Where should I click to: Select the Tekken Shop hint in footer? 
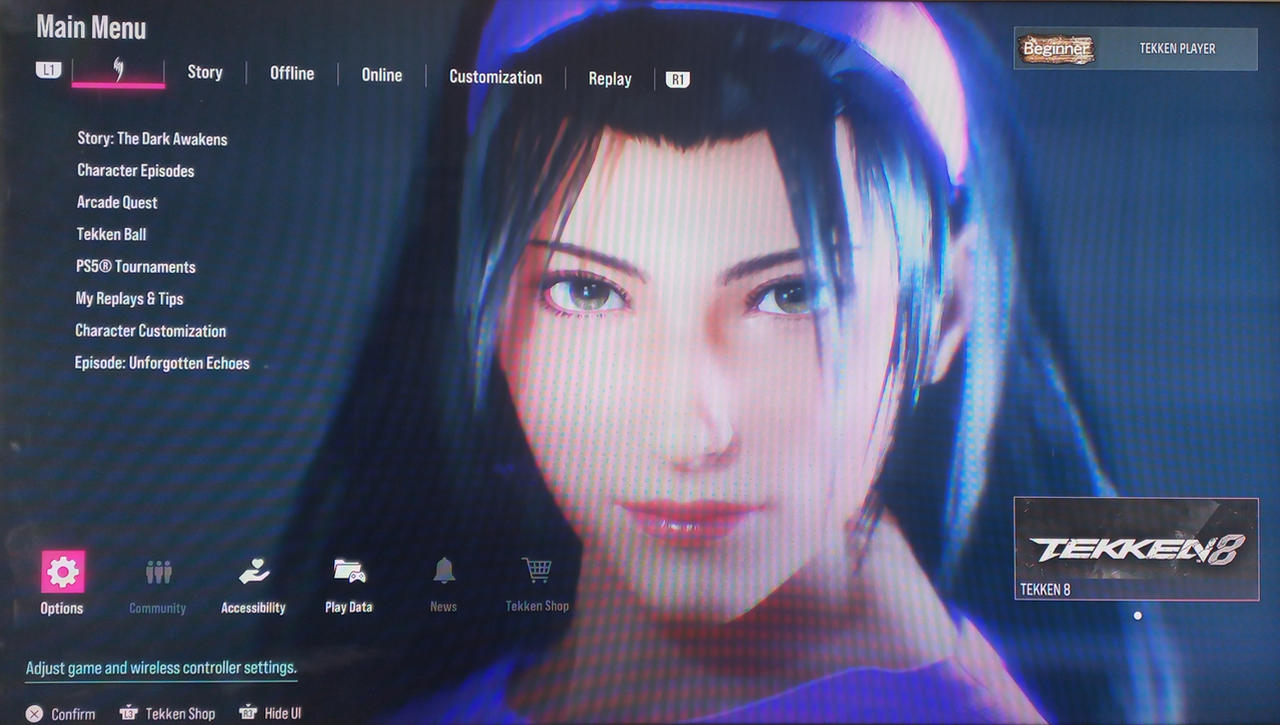click(180, 713)
